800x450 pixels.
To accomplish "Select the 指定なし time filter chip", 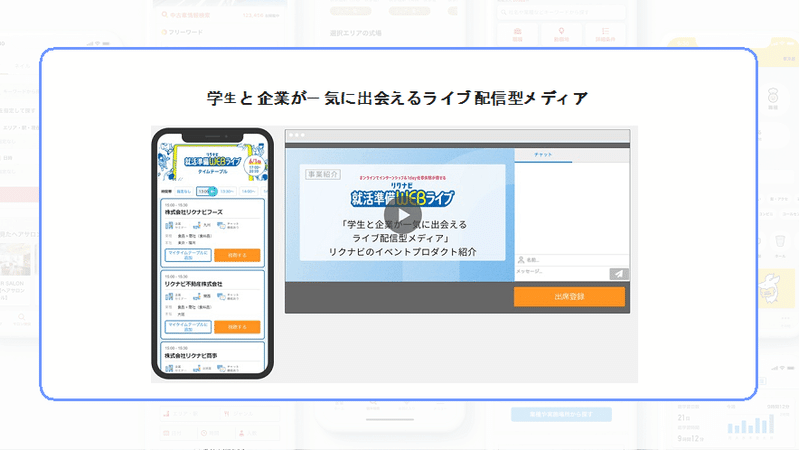I will pyautogui.click(x=184, y=191).
